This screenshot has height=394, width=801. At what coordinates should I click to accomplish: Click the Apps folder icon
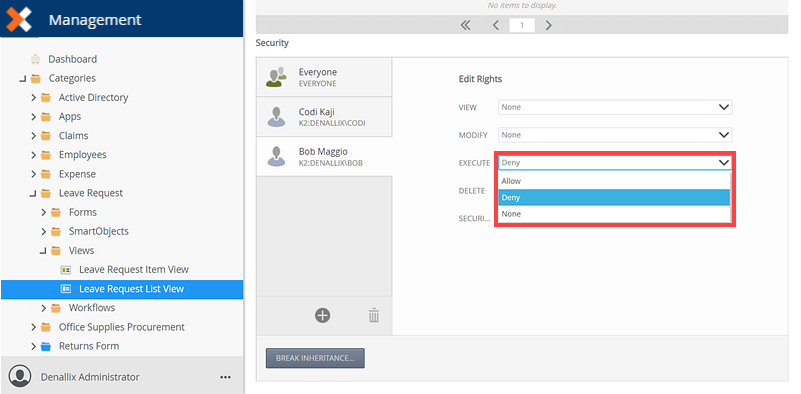(x=45, y=117)
